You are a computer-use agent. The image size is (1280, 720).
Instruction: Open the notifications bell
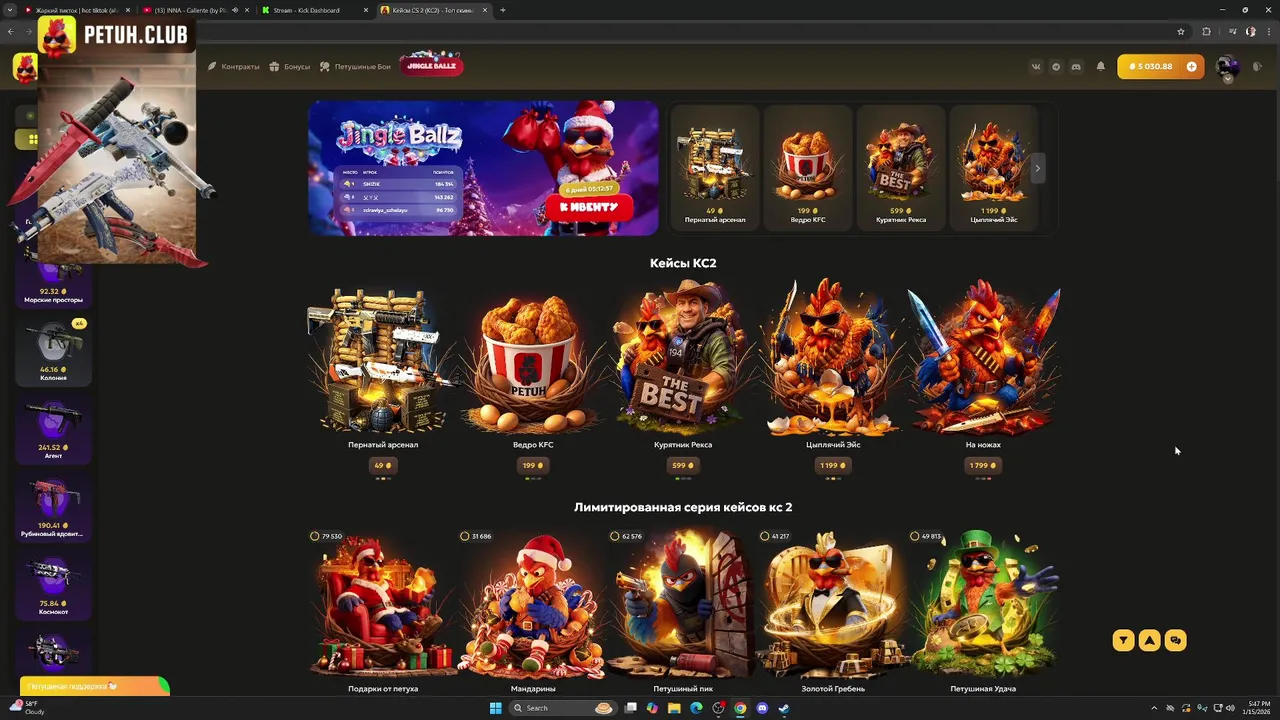[x=1101, y=67]
